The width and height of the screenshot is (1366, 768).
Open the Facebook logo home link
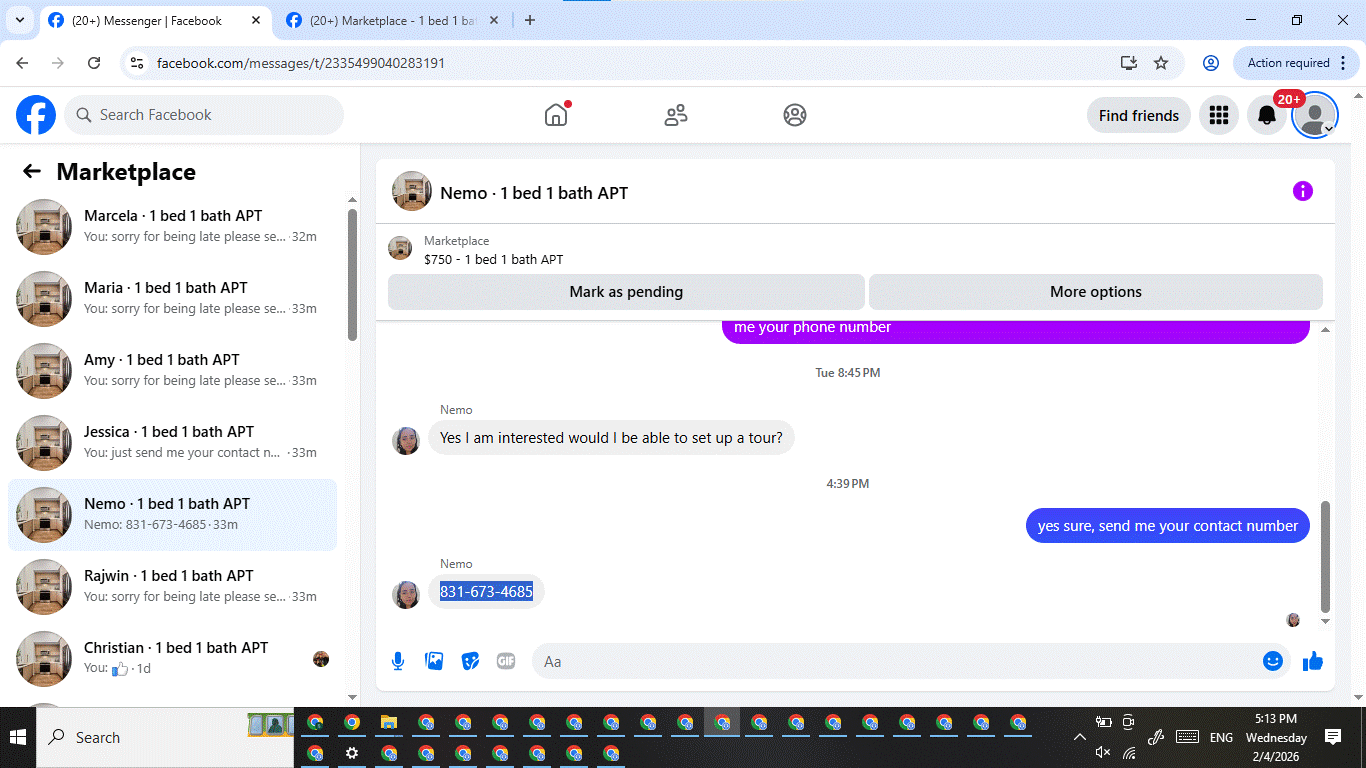tap(36, 115)
